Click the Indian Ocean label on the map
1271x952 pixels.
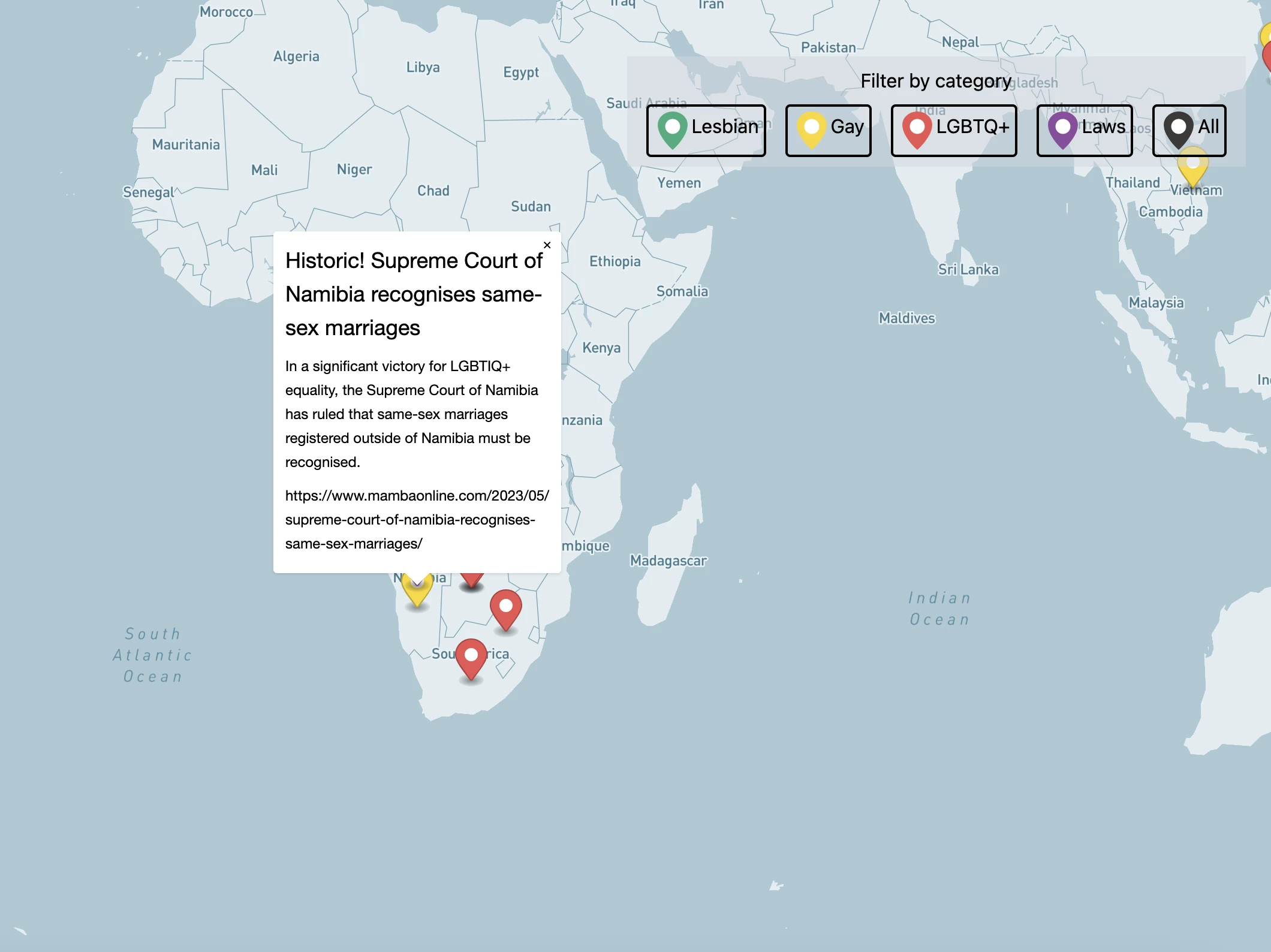pos(939,608)
